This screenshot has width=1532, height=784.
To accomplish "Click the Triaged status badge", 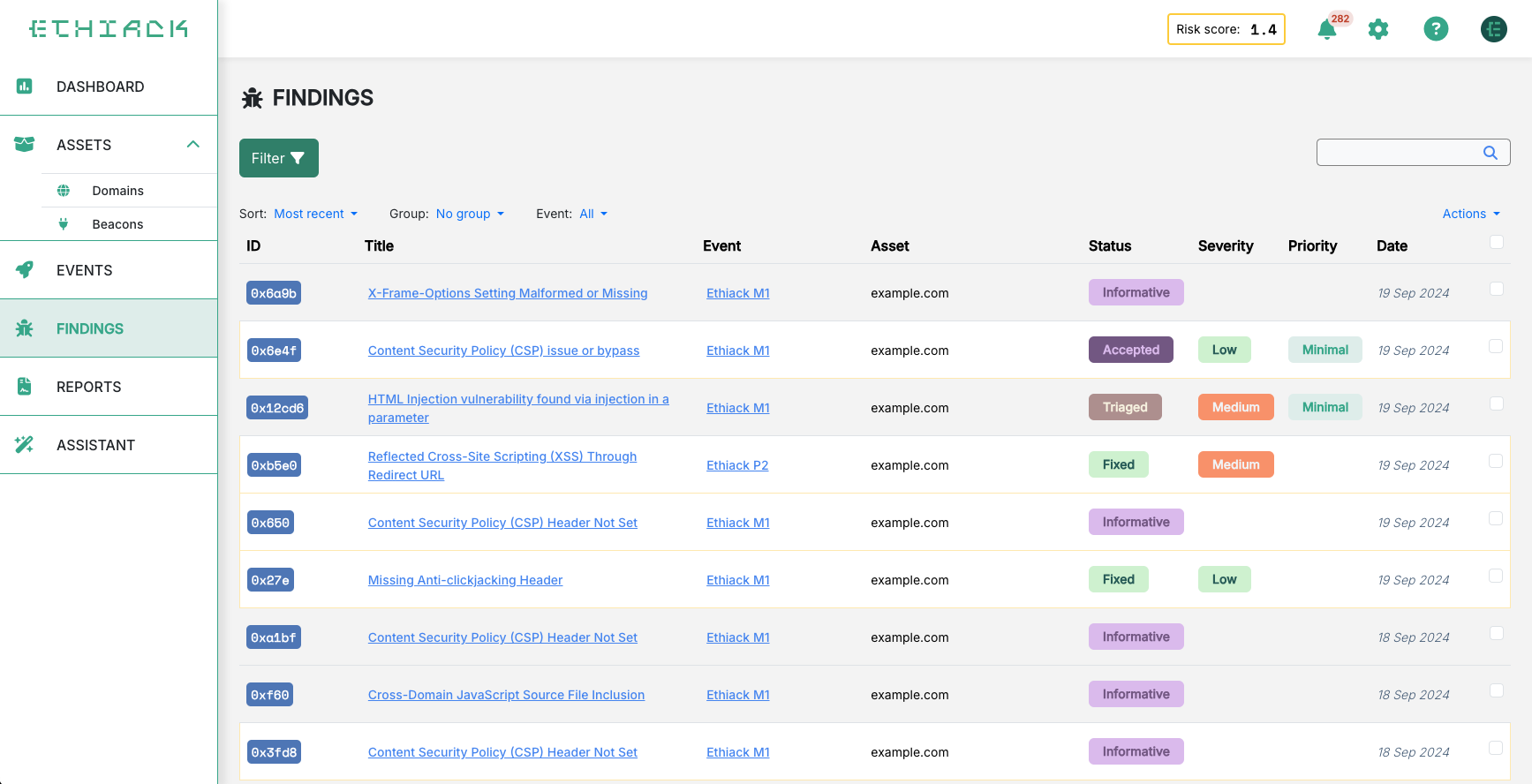I will 1125,407.
